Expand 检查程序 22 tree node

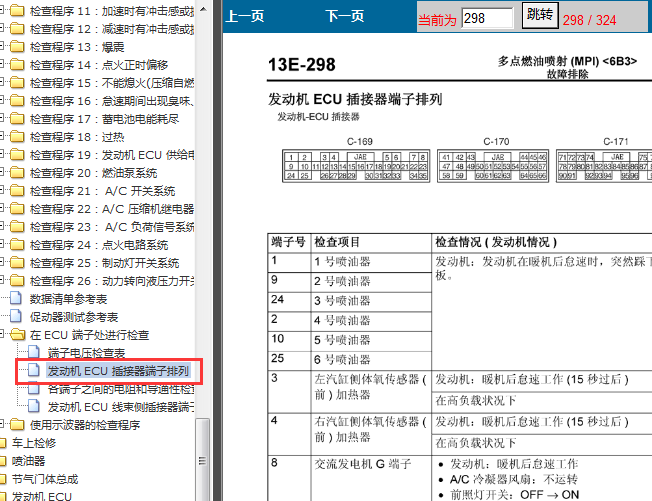point(2,208)
